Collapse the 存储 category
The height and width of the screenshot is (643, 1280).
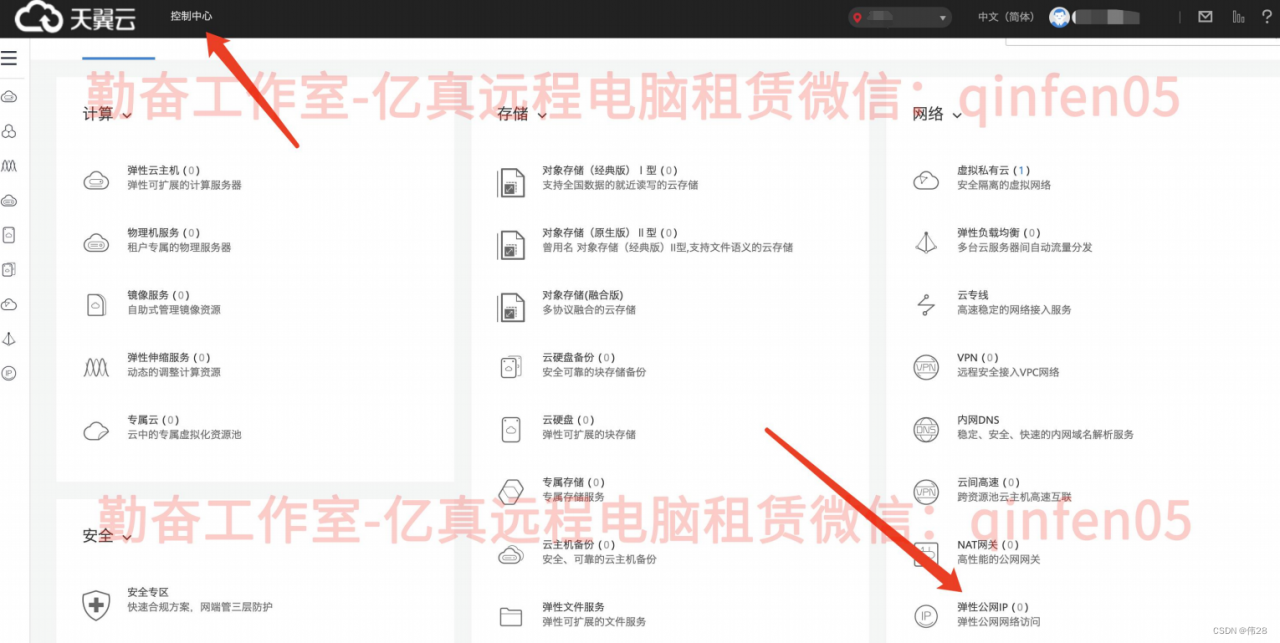[540, 114]
